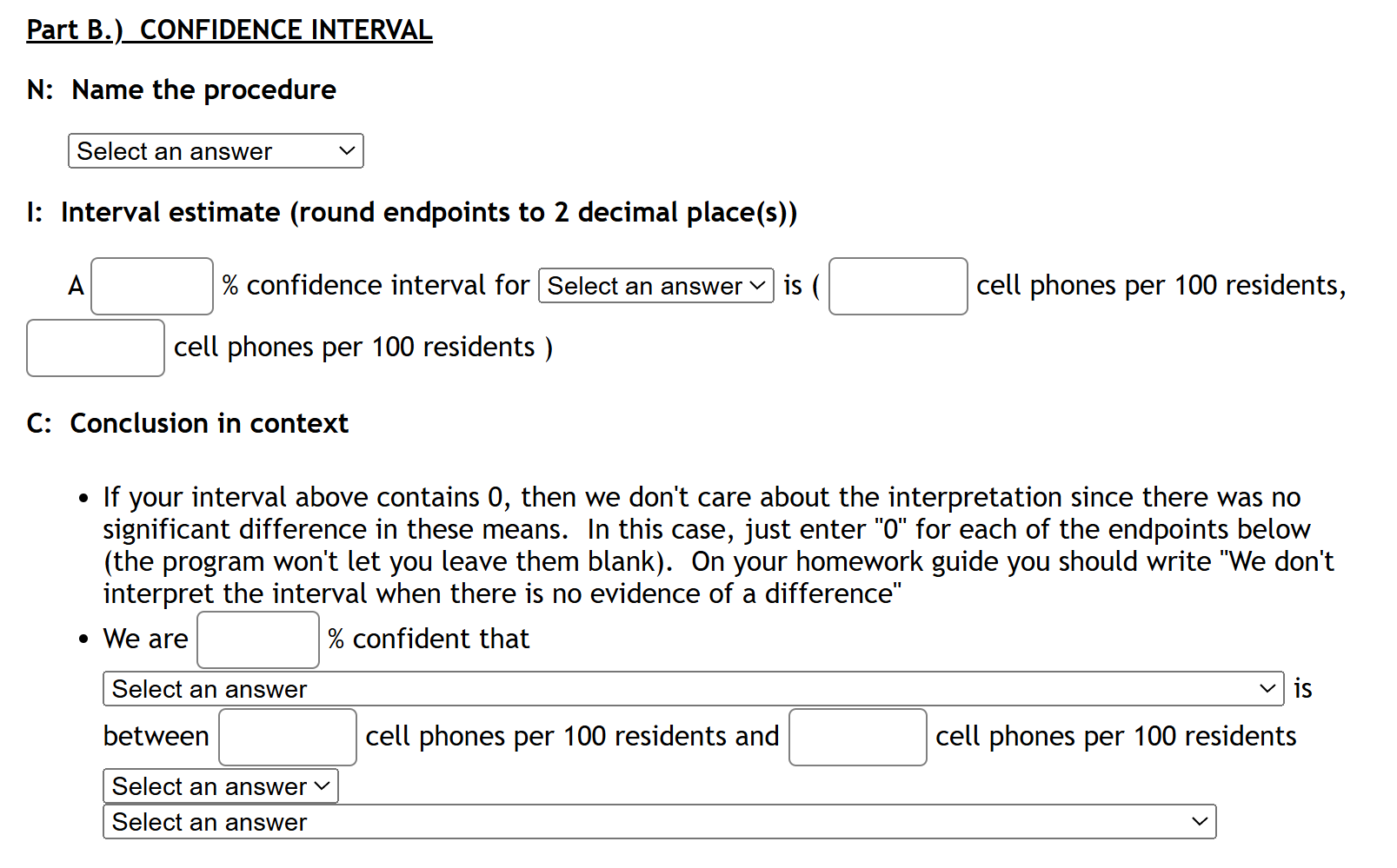Click the chevron at the end of the bottom dropdown
Image resolution: width=1397 pixels, height=868 pixels.
[x=1200, y=822]
